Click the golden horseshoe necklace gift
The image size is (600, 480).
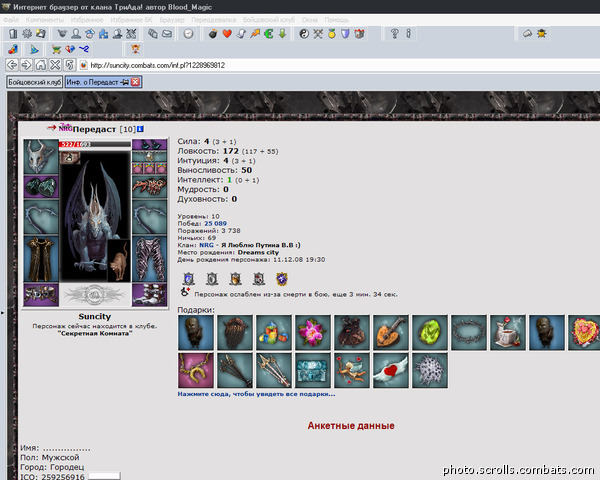point(196,371)
